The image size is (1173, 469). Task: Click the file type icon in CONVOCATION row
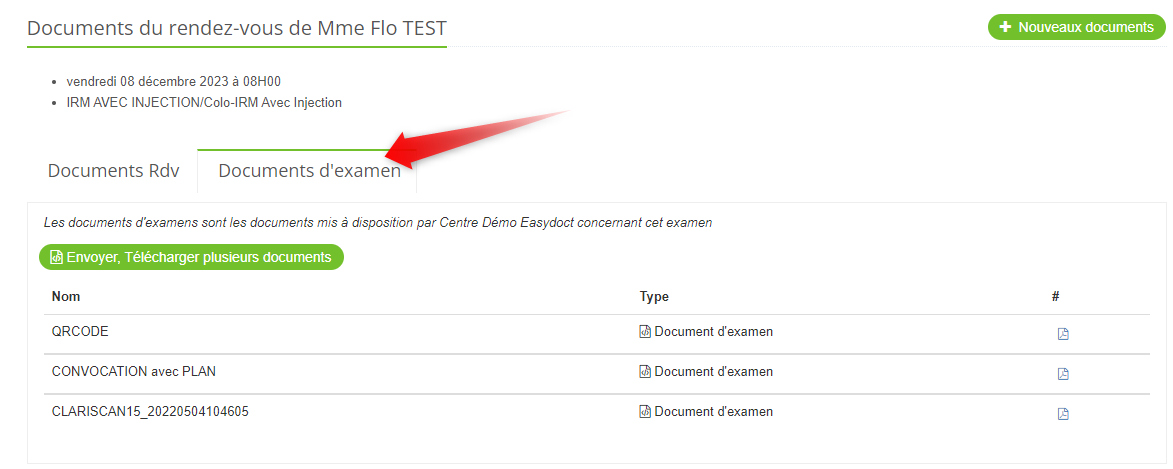pos(645,371)
